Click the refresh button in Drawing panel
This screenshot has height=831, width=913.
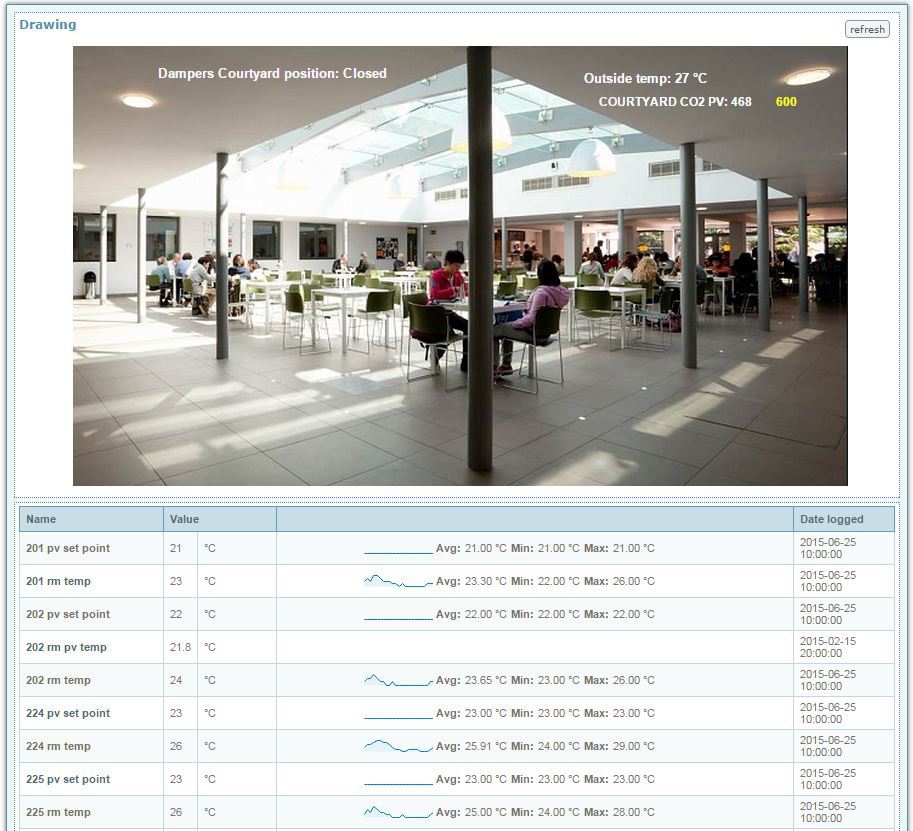click(x=867, y=29)
